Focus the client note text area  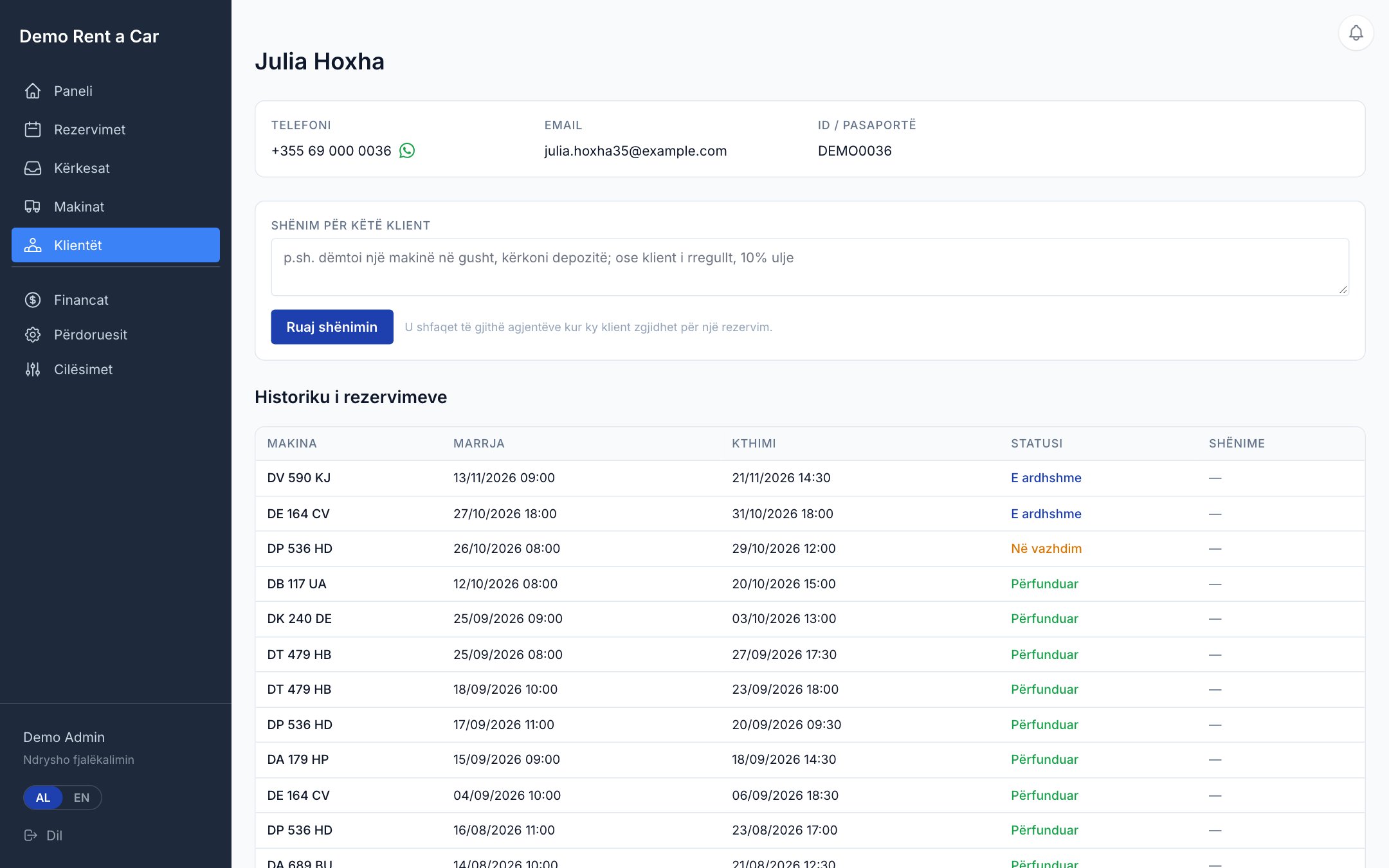click(x=810, y=267)
